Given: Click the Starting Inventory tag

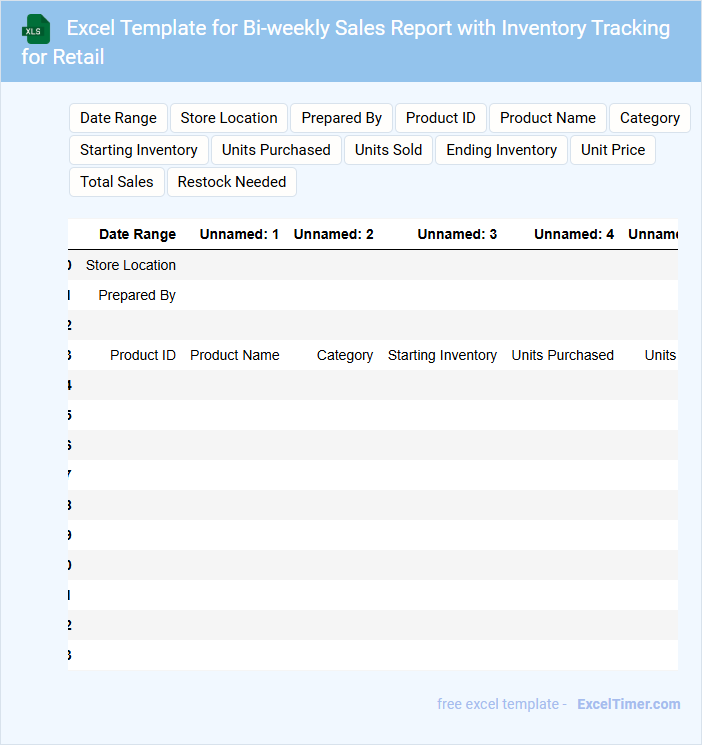Looking at the screenshot, I should (x=139, y=150).
